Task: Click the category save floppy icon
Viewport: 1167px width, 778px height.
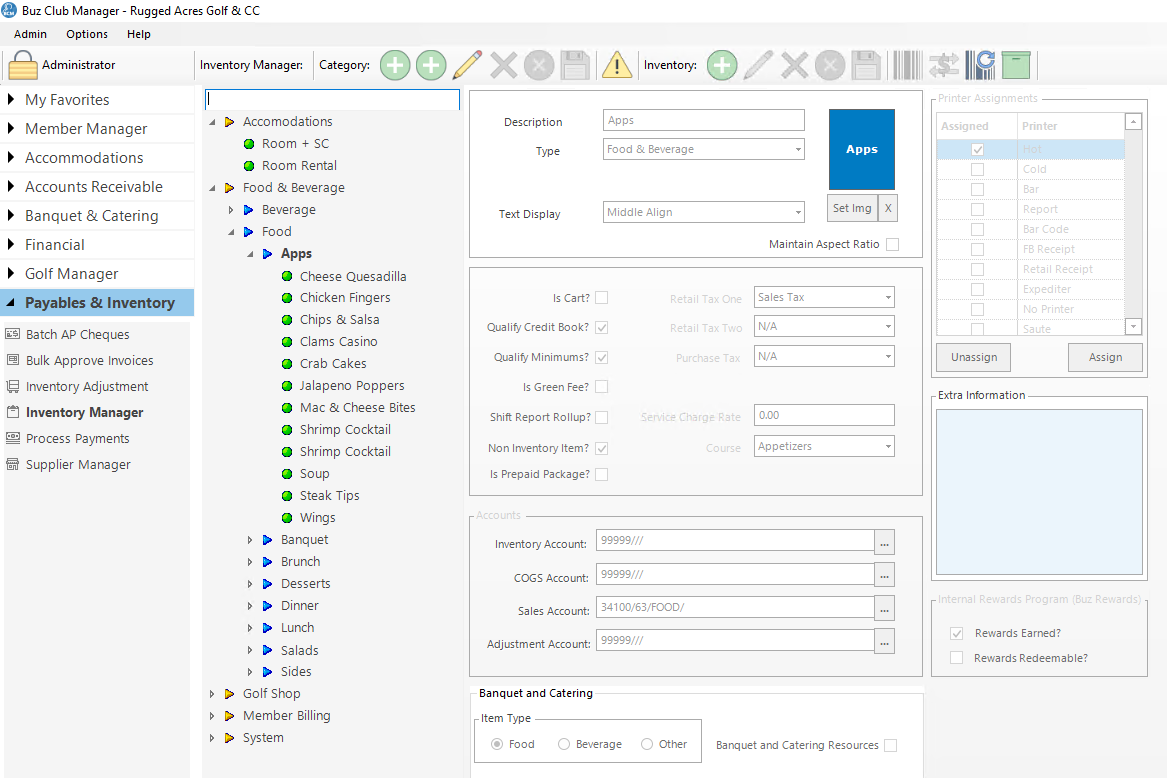Action: click(x=575, y=65)
